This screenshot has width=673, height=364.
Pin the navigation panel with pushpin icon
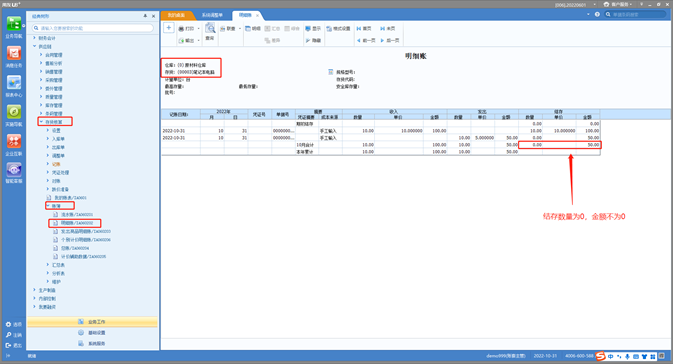pos(145,16)
